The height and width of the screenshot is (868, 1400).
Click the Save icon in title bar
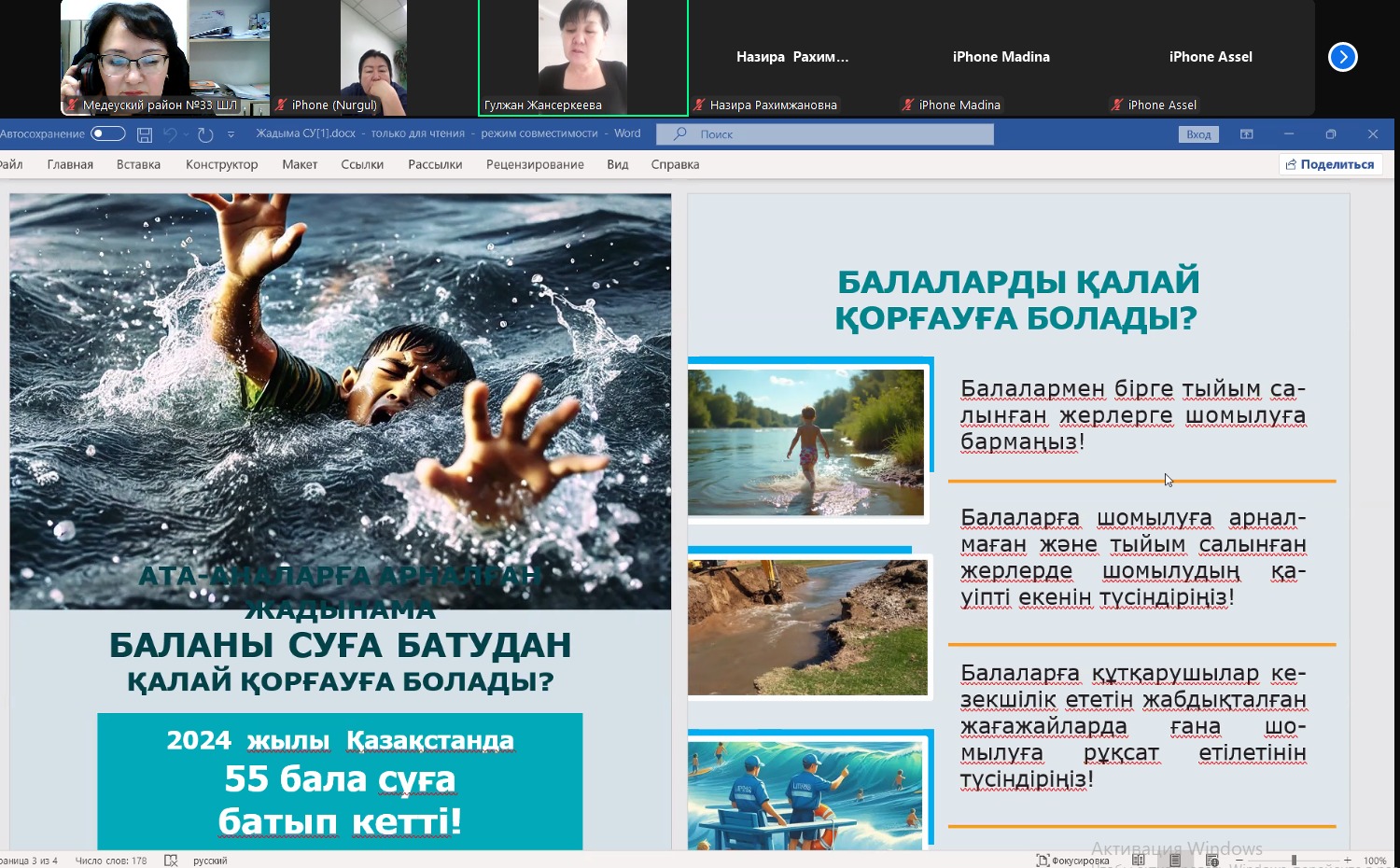[x=145, y=134]
